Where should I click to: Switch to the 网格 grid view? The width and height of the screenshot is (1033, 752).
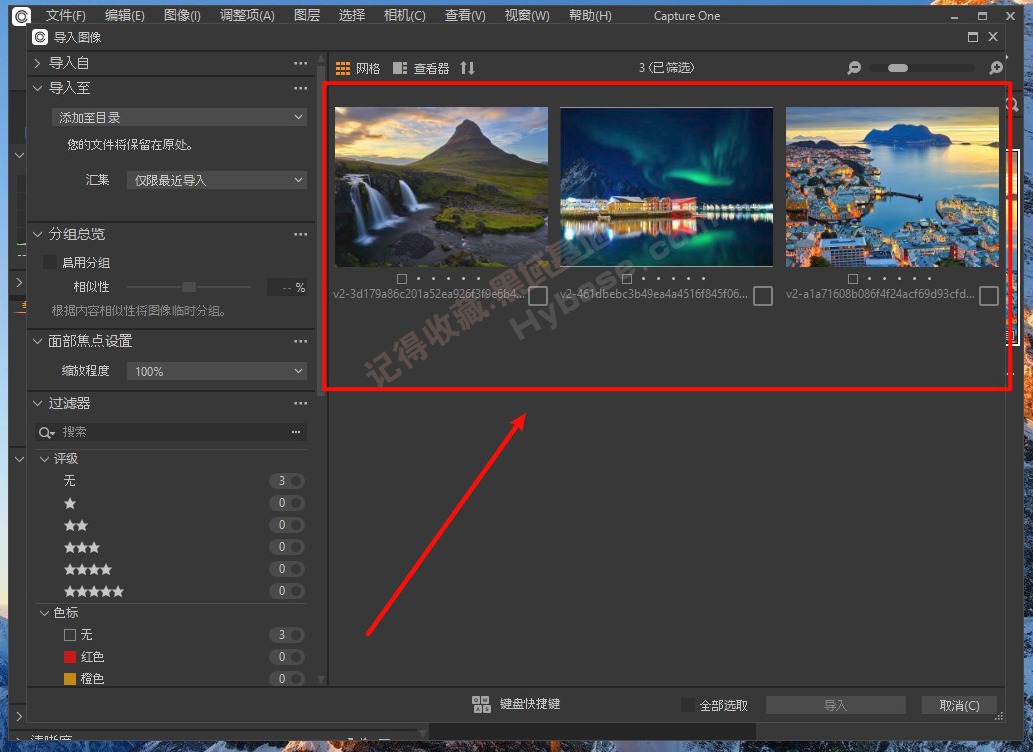coord(358,68)
